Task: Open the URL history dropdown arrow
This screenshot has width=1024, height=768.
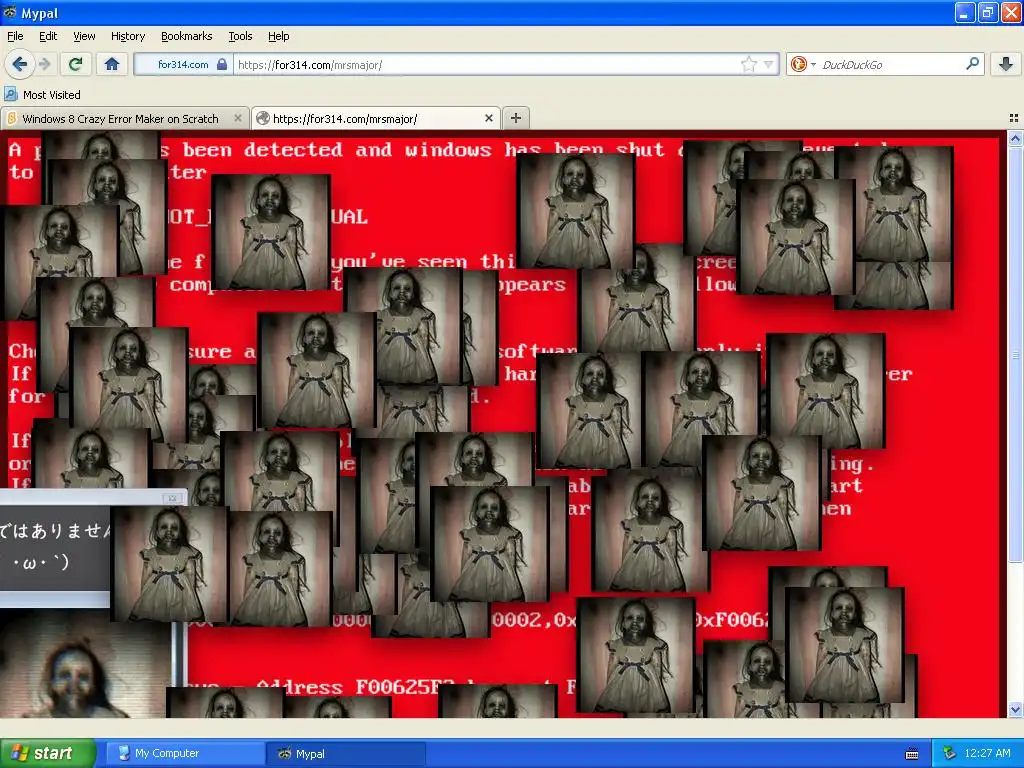Action: [769, 64]
